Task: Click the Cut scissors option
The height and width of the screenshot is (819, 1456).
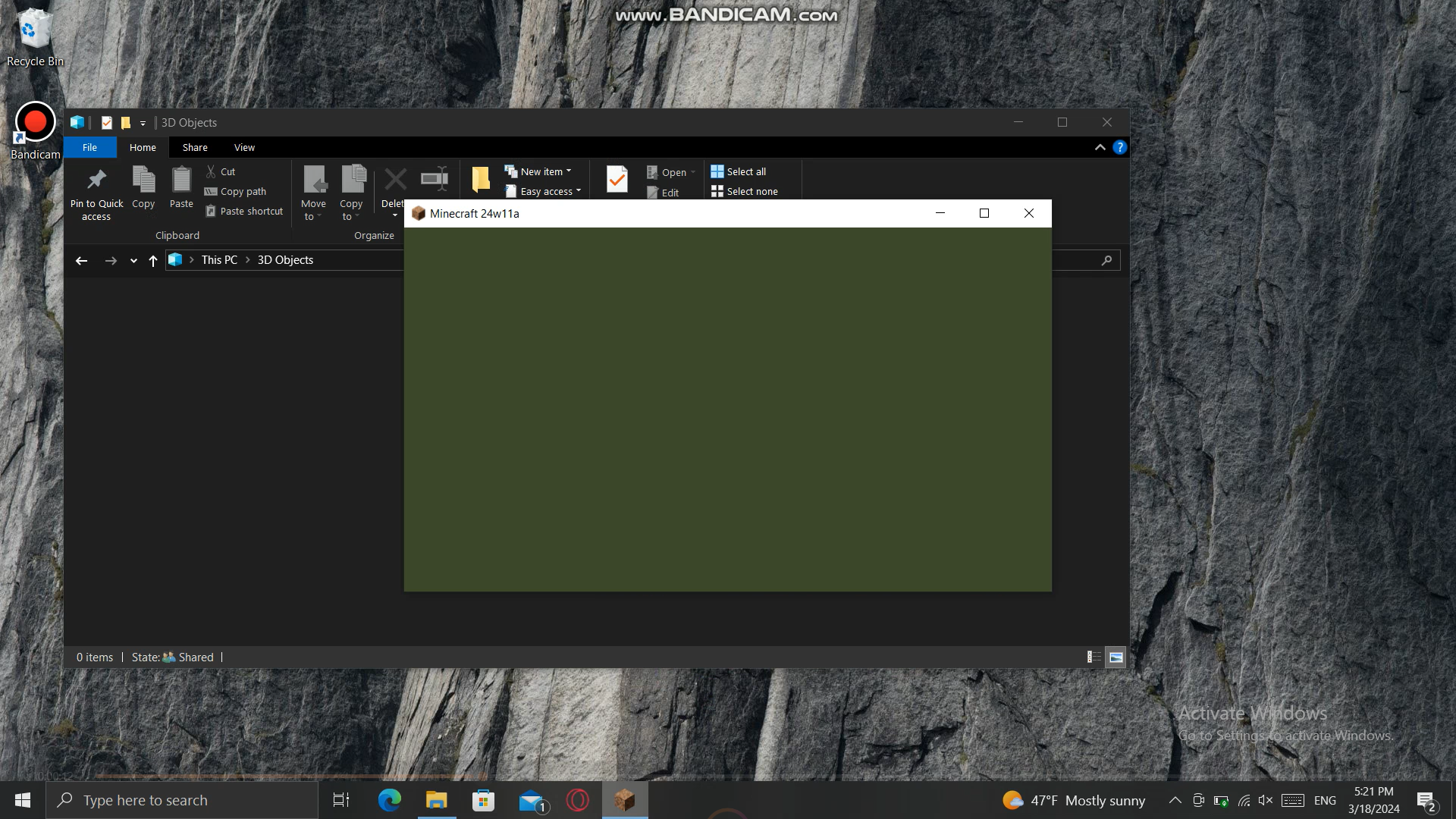Action: [x=221, y=171]
